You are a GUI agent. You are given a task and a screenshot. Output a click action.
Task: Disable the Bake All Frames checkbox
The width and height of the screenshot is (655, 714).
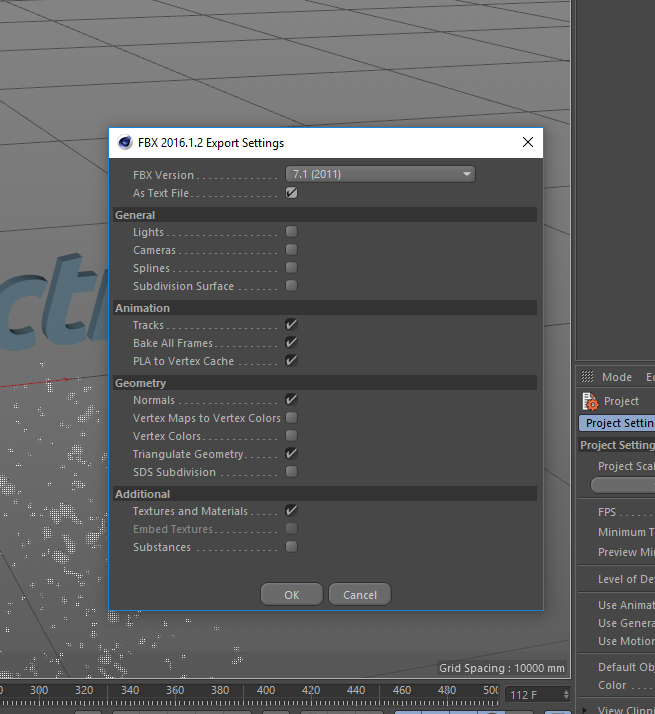pyautogui.click(x=292, y=342)
